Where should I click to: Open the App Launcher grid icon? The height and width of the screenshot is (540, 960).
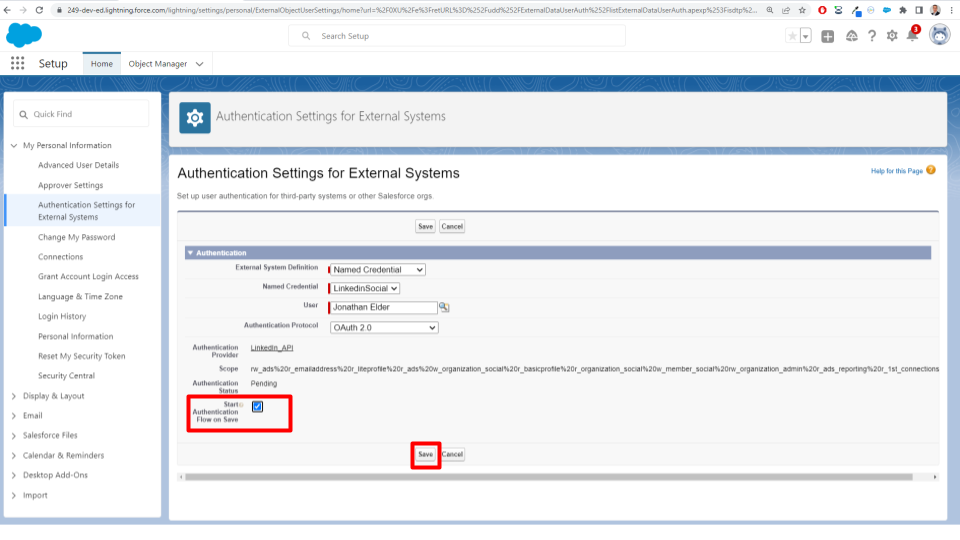(x=17, y=63)
